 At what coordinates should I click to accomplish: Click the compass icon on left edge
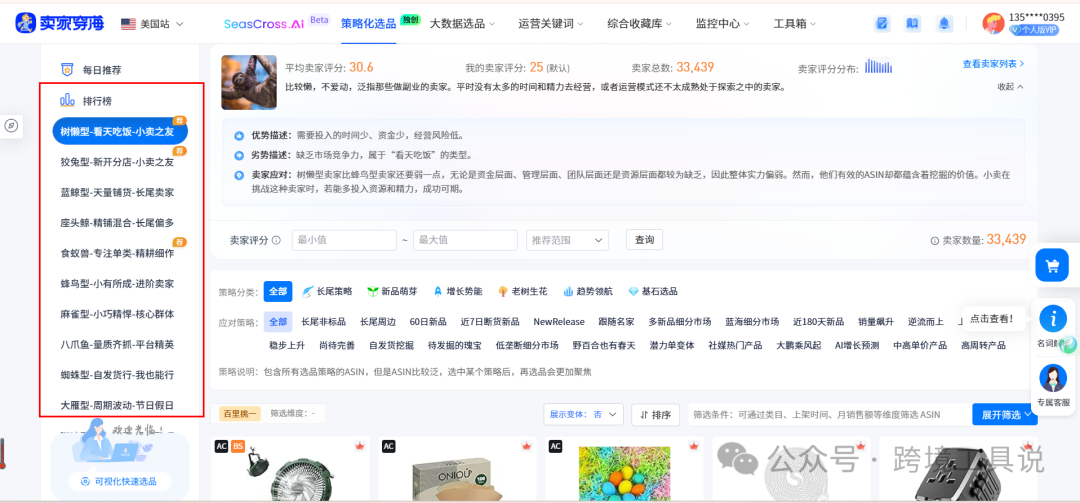(11, 126)
